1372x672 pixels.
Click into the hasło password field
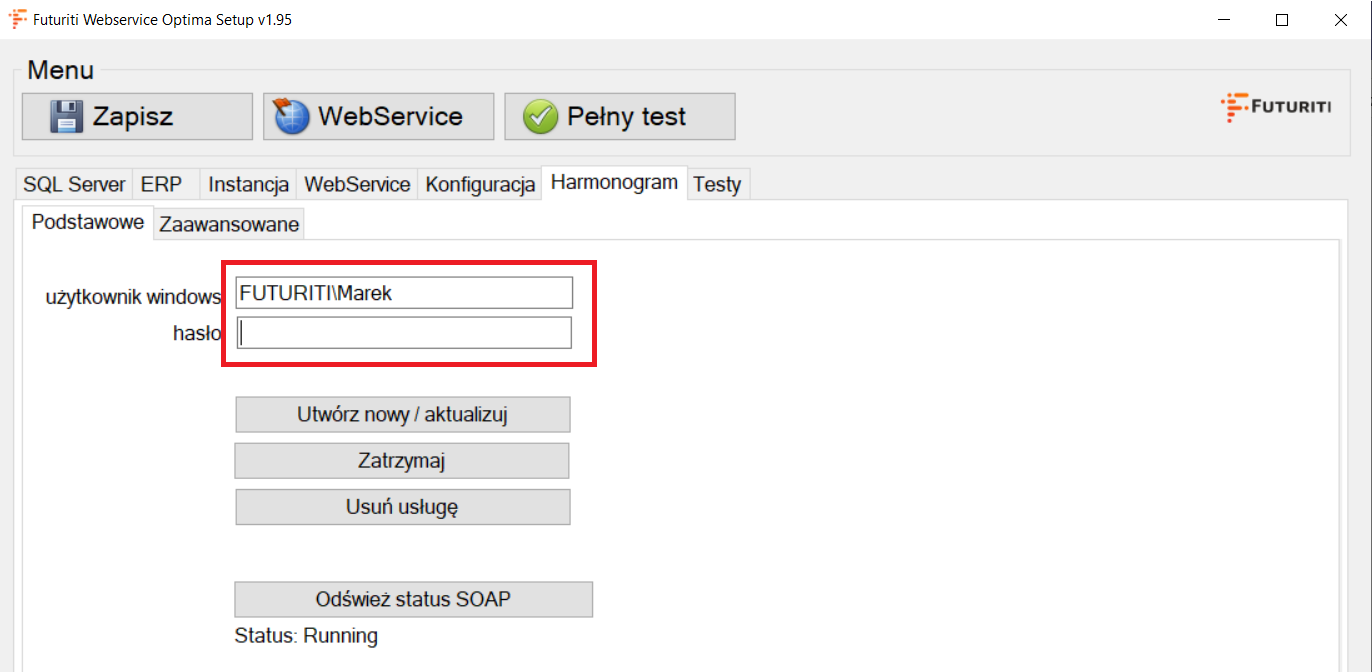click(404, 333)
